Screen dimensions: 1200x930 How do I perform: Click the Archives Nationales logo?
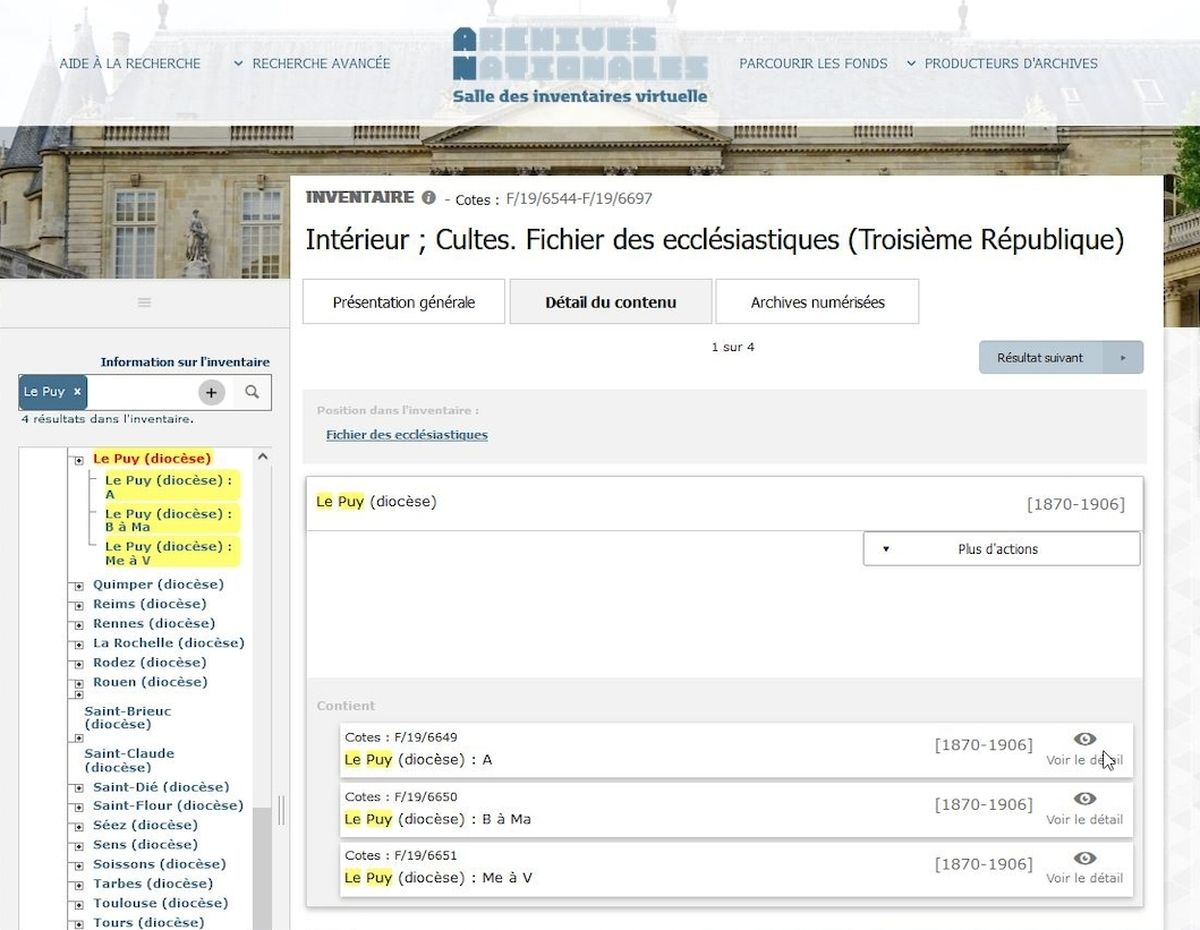pyautogui.click(x=580, y=66)
